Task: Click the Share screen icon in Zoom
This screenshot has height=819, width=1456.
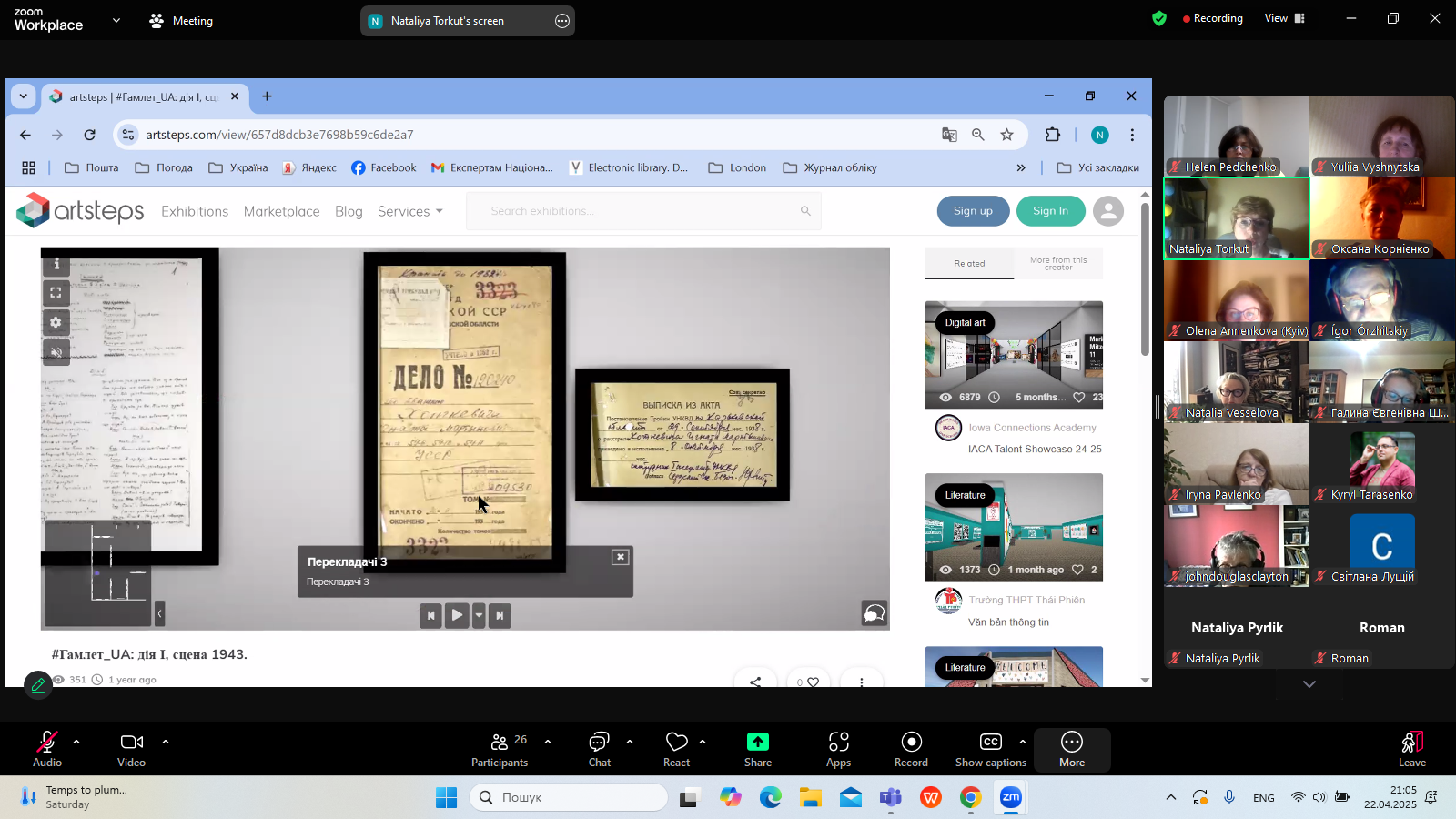Action: coord(757,749)
